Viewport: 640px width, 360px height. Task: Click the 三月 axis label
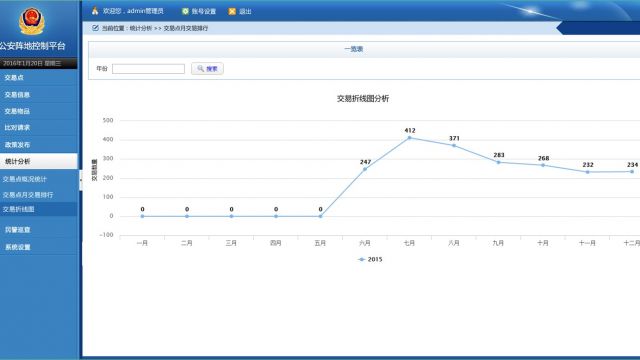click(x=231, y=243)
